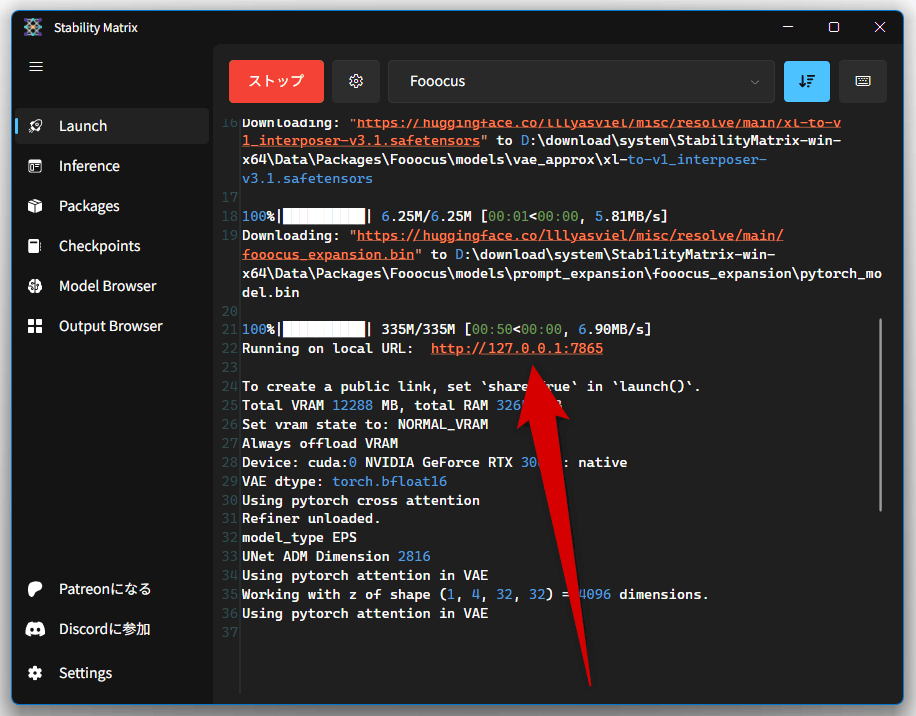Viewport: 916px width, 716px height.
Task: Click the 6.25M/6.25M download progress bar
Action: (x=325, y=217)
